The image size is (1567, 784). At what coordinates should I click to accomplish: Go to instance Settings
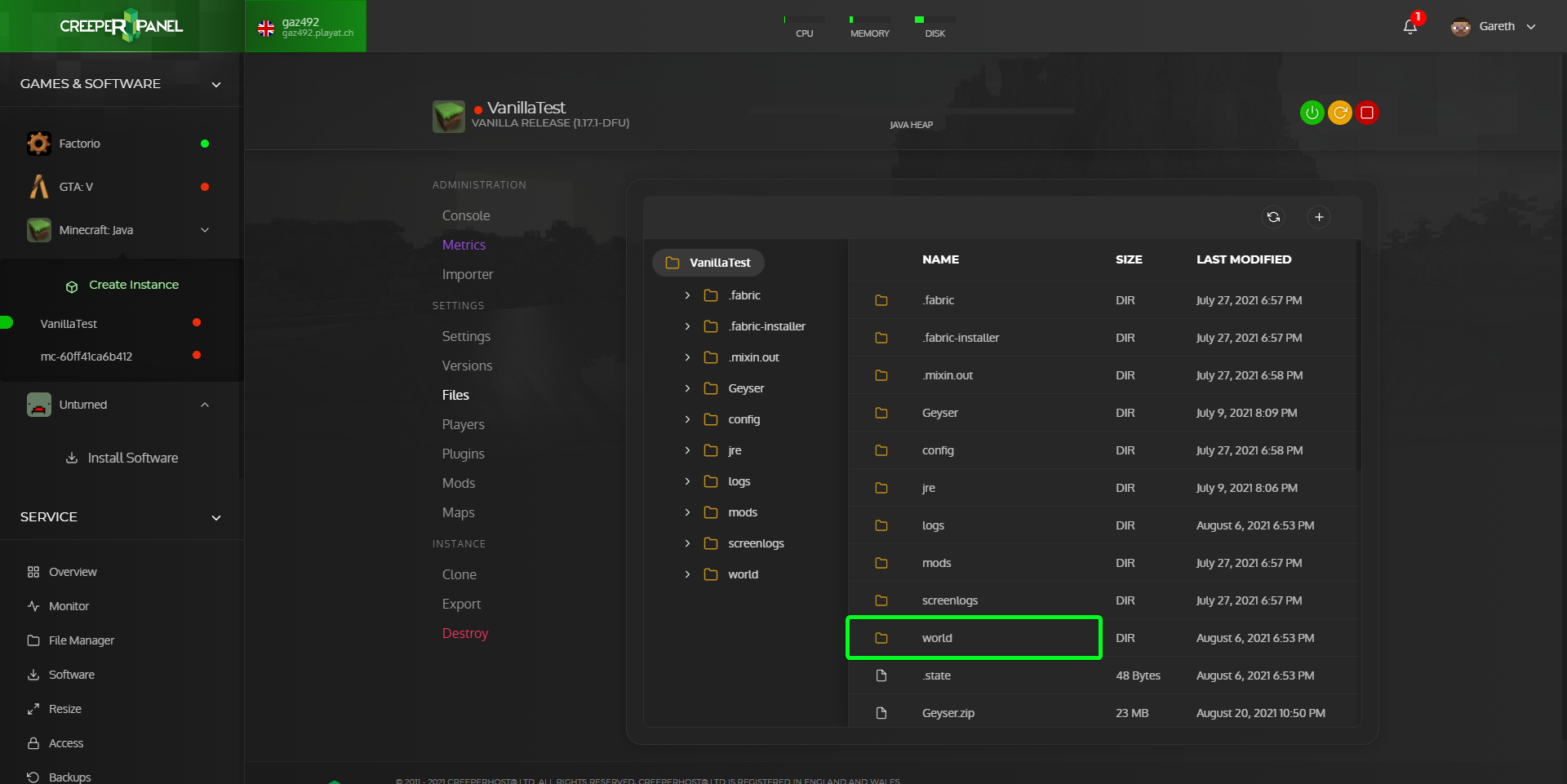point(466,336)
